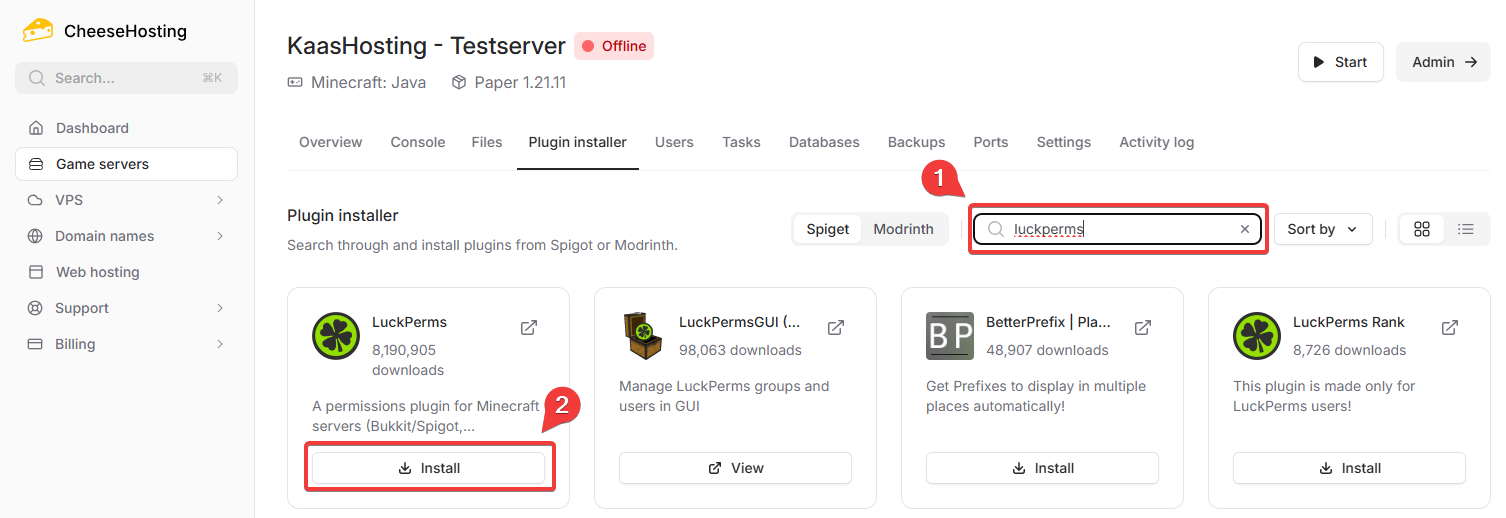Screen dimensions: 1506x518
Task: Select Spiget as plugin source
Action: click(828, 229)
